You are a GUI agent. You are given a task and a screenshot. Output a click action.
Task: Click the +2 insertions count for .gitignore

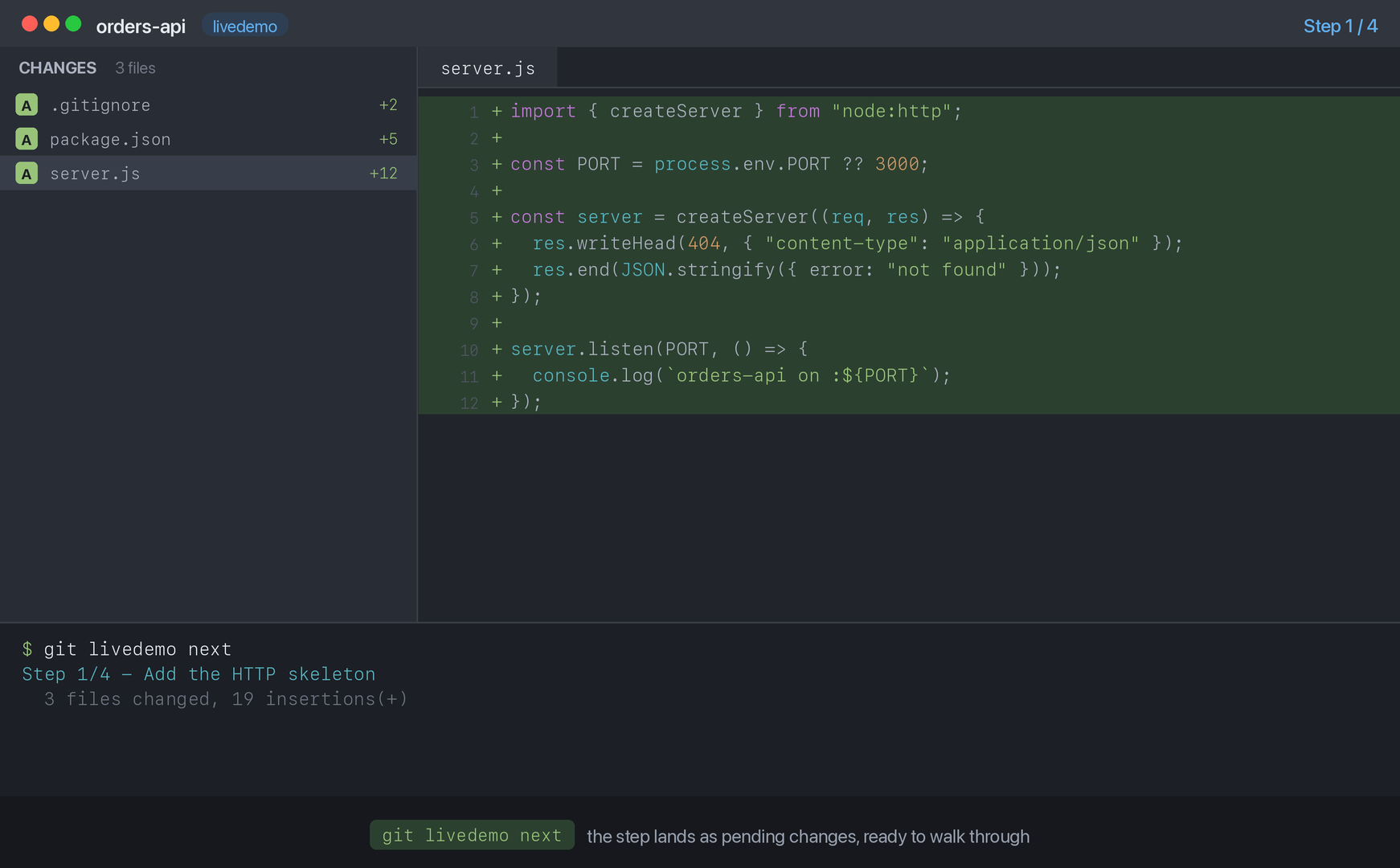point(388,104)
